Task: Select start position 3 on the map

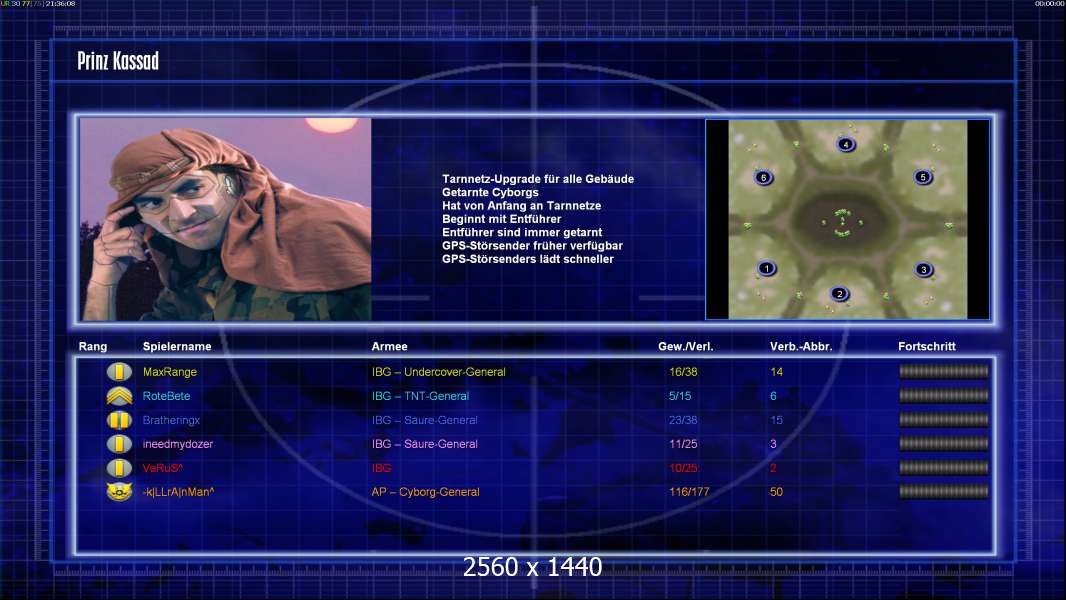Action: [x=923, y=270]
